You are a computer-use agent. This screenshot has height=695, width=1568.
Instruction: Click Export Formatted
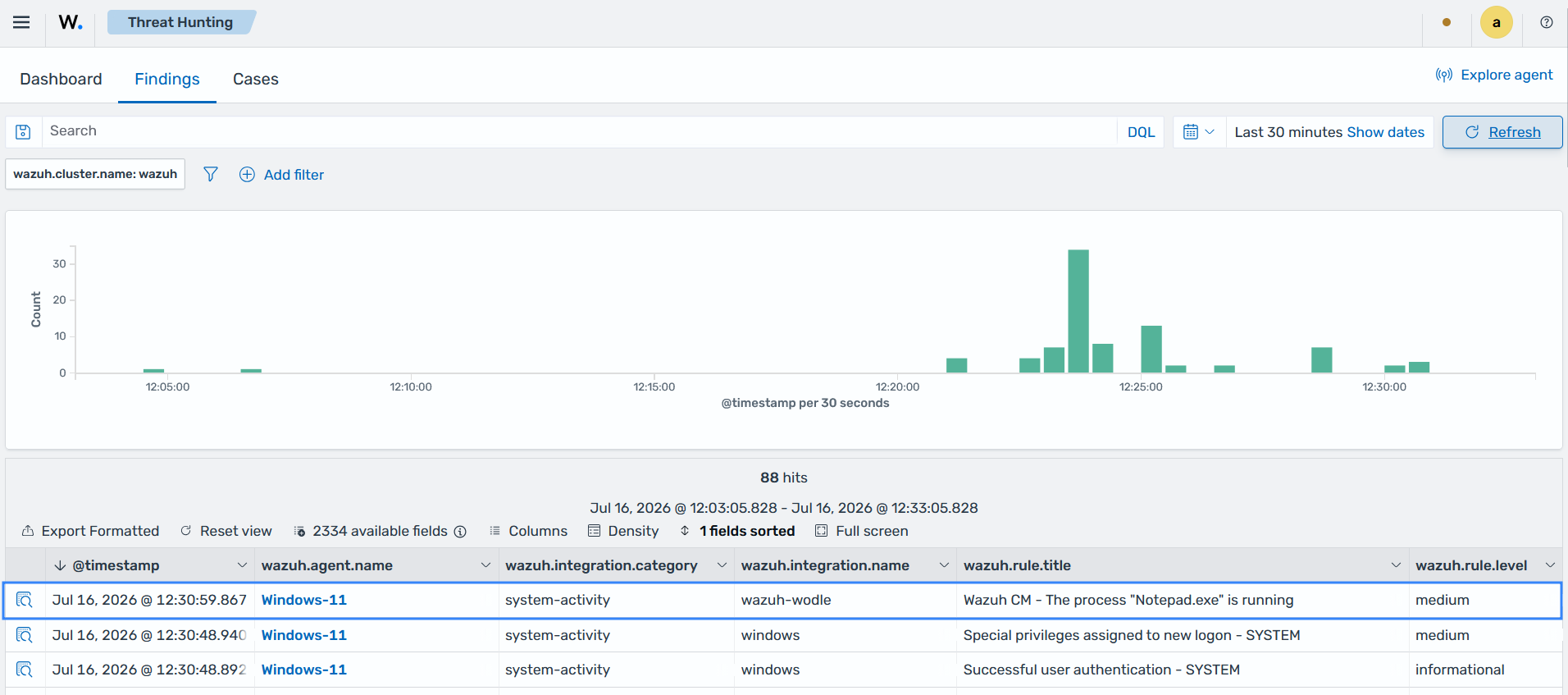[90, 531]
